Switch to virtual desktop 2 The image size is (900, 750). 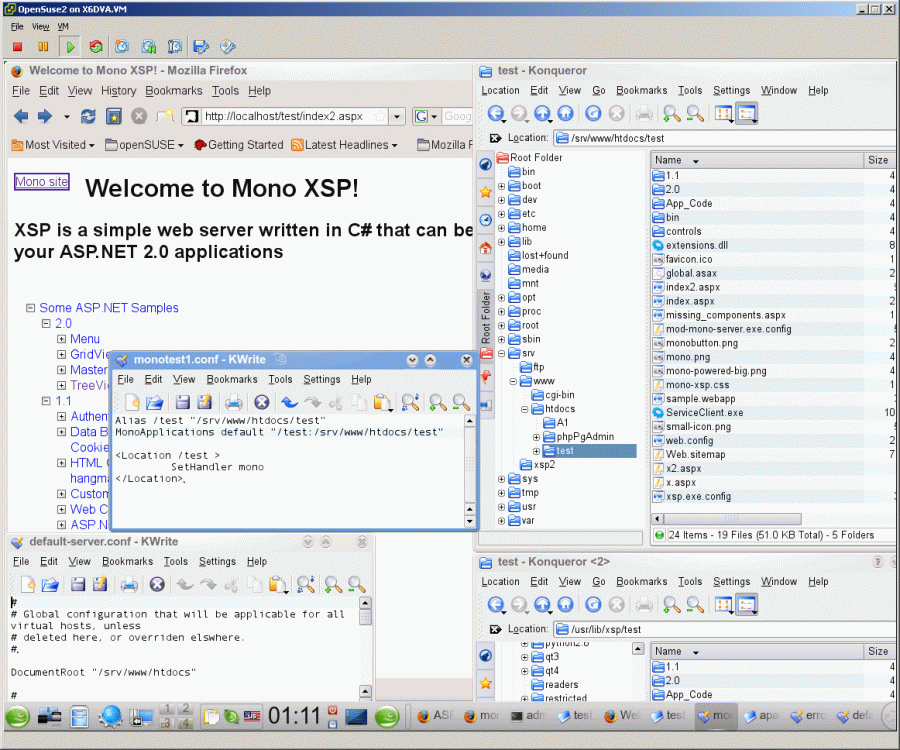click(x=185, y=709)
